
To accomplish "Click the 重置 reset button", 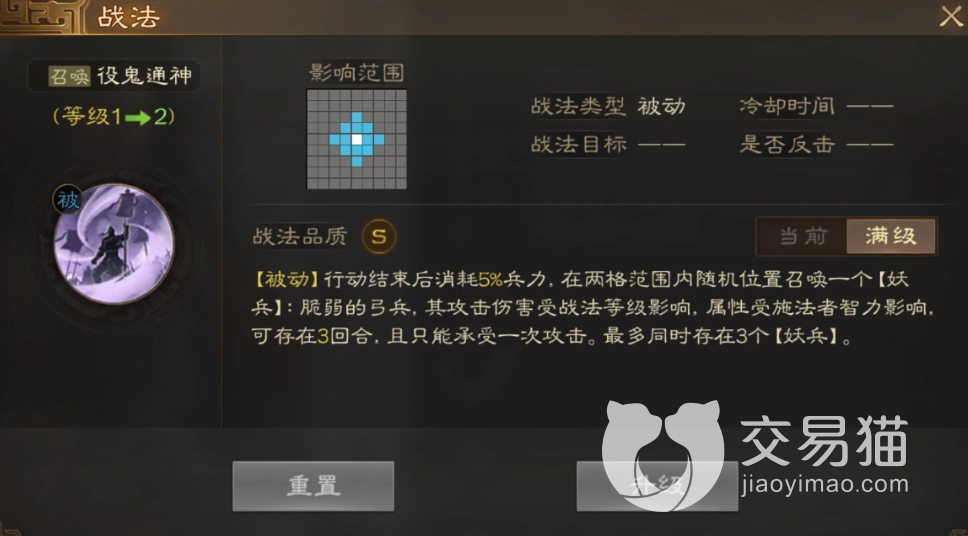I will pyautogui.click(x=313, y=486).
